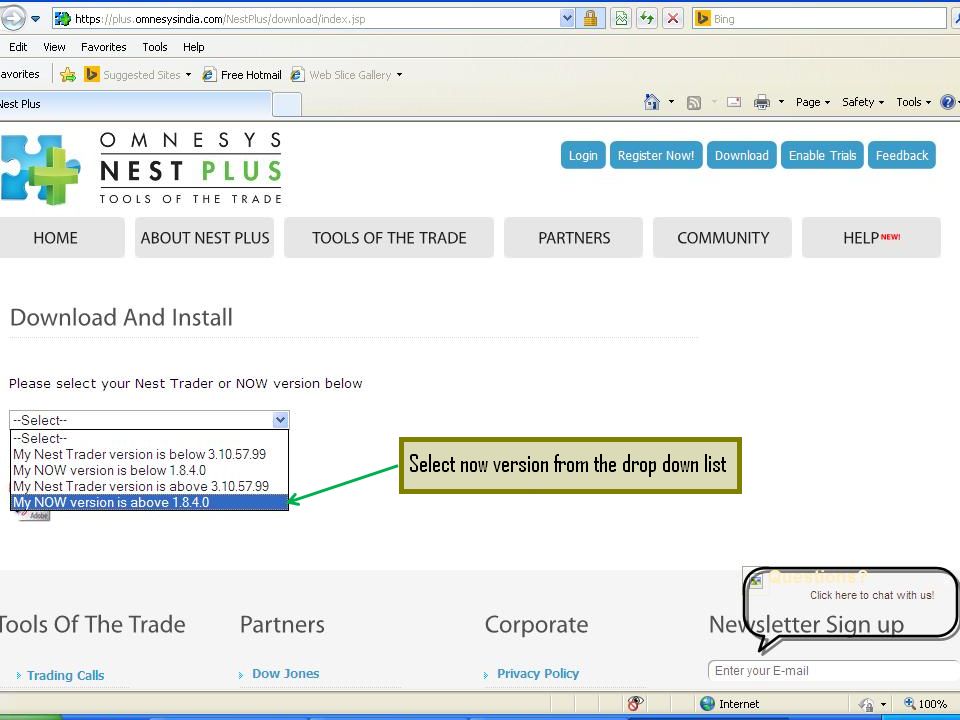The height and width of the screenshot is (720, 960).
Task: Open the HELP navigation tab
Action: coord(871,238)
